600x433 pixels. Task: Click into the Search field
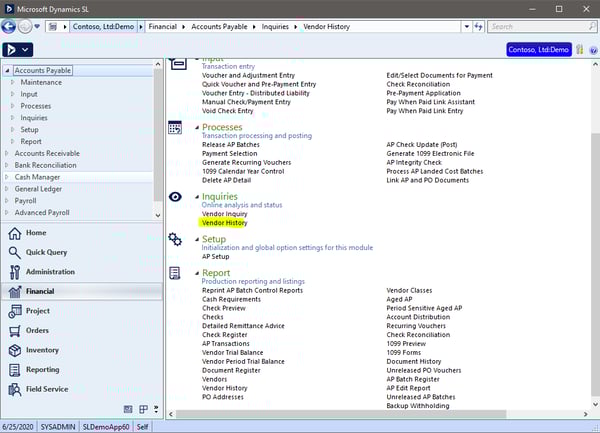(537, 27)
